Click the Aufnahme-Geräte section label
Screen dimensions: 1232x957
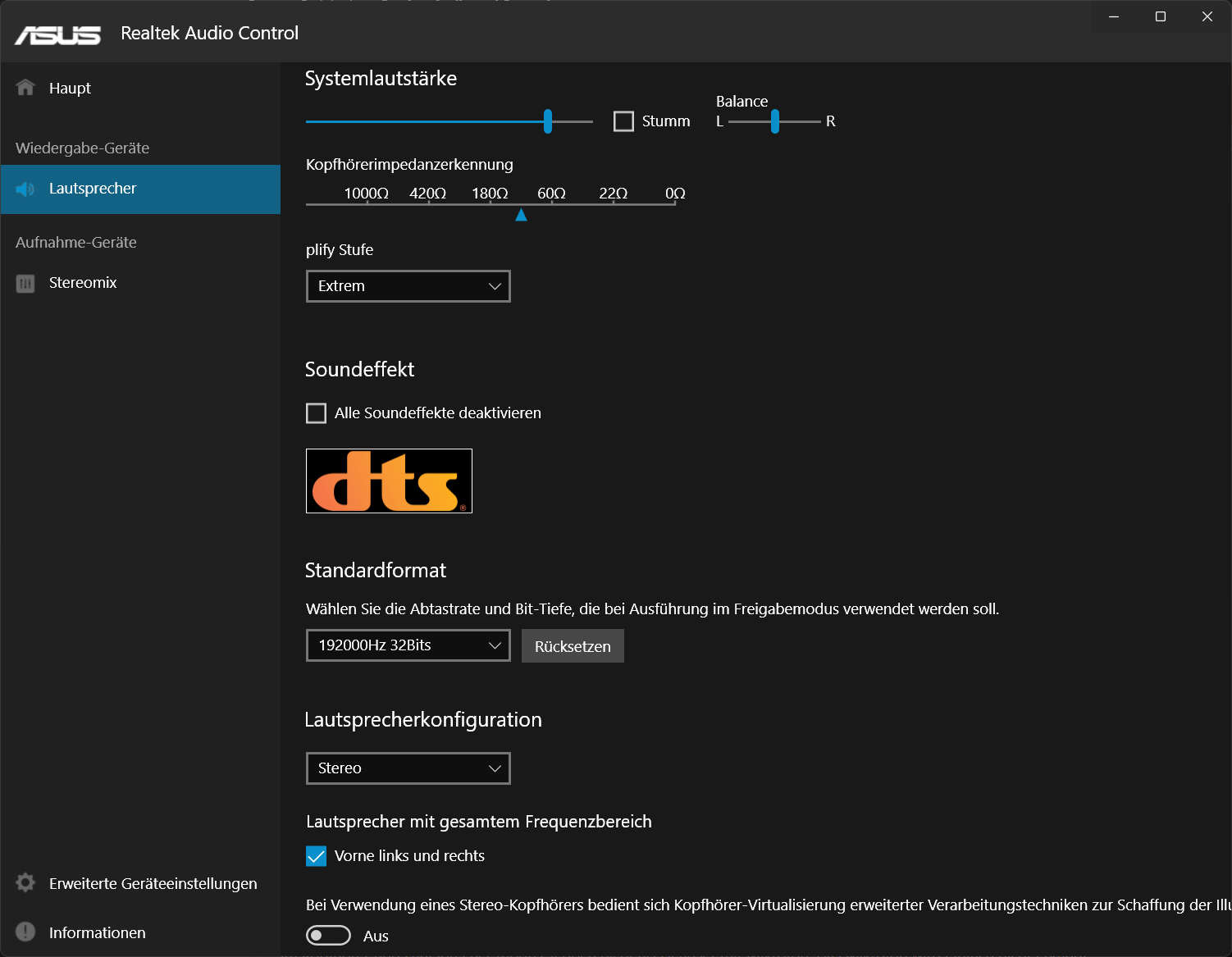click(76, 243)
